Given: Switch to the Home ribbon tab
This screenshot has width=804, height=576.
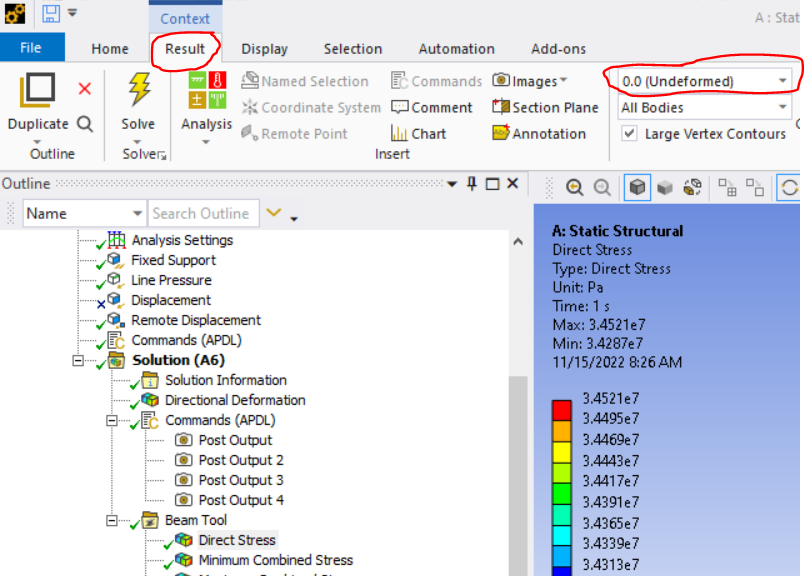Looking at the screenshot, I should pos(110,49).
